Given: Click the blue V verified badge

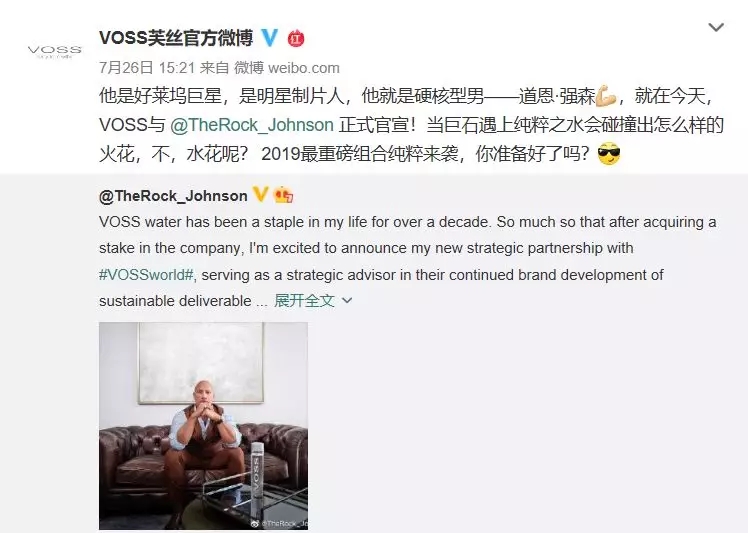Looking at the screenshot, I should [x=270, y=38].
